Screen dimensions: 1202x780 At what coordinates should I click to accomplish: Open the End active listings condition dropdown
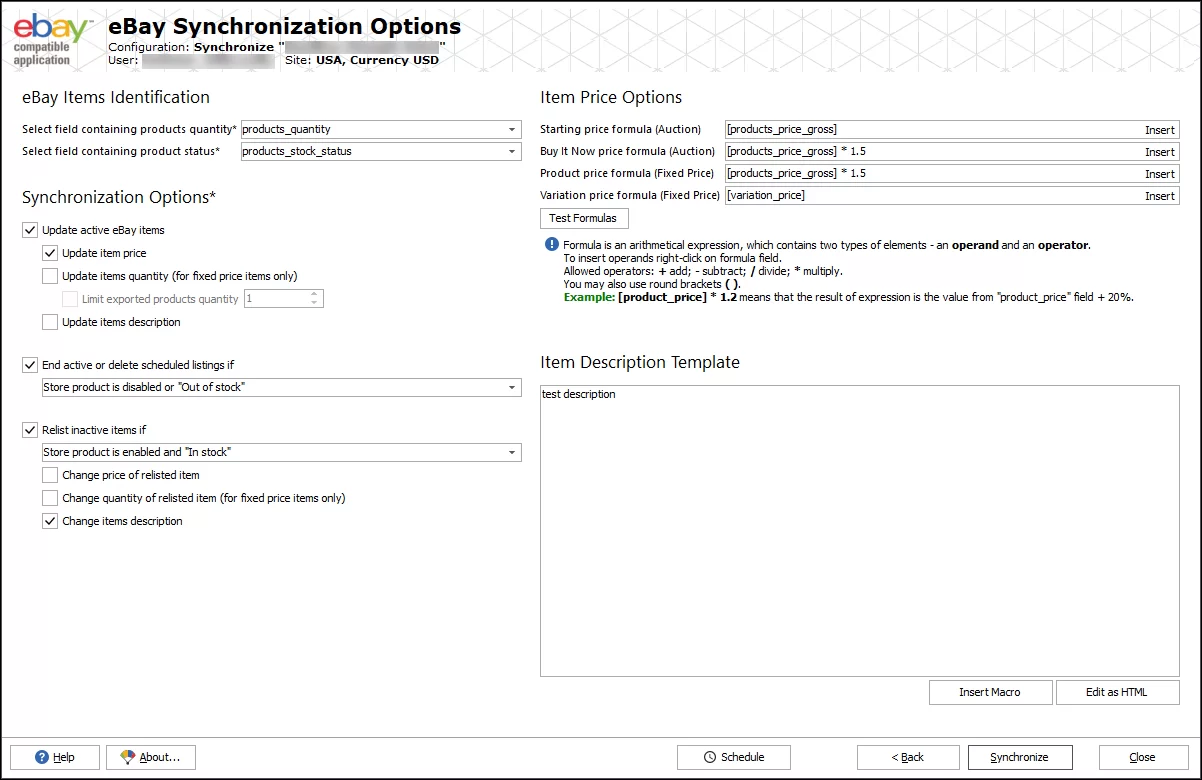512,387
